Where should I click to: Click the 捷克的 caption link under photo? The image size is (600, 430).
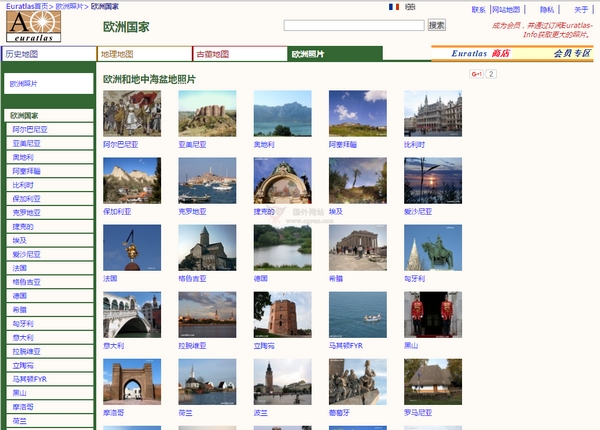[x=264, y=212]
